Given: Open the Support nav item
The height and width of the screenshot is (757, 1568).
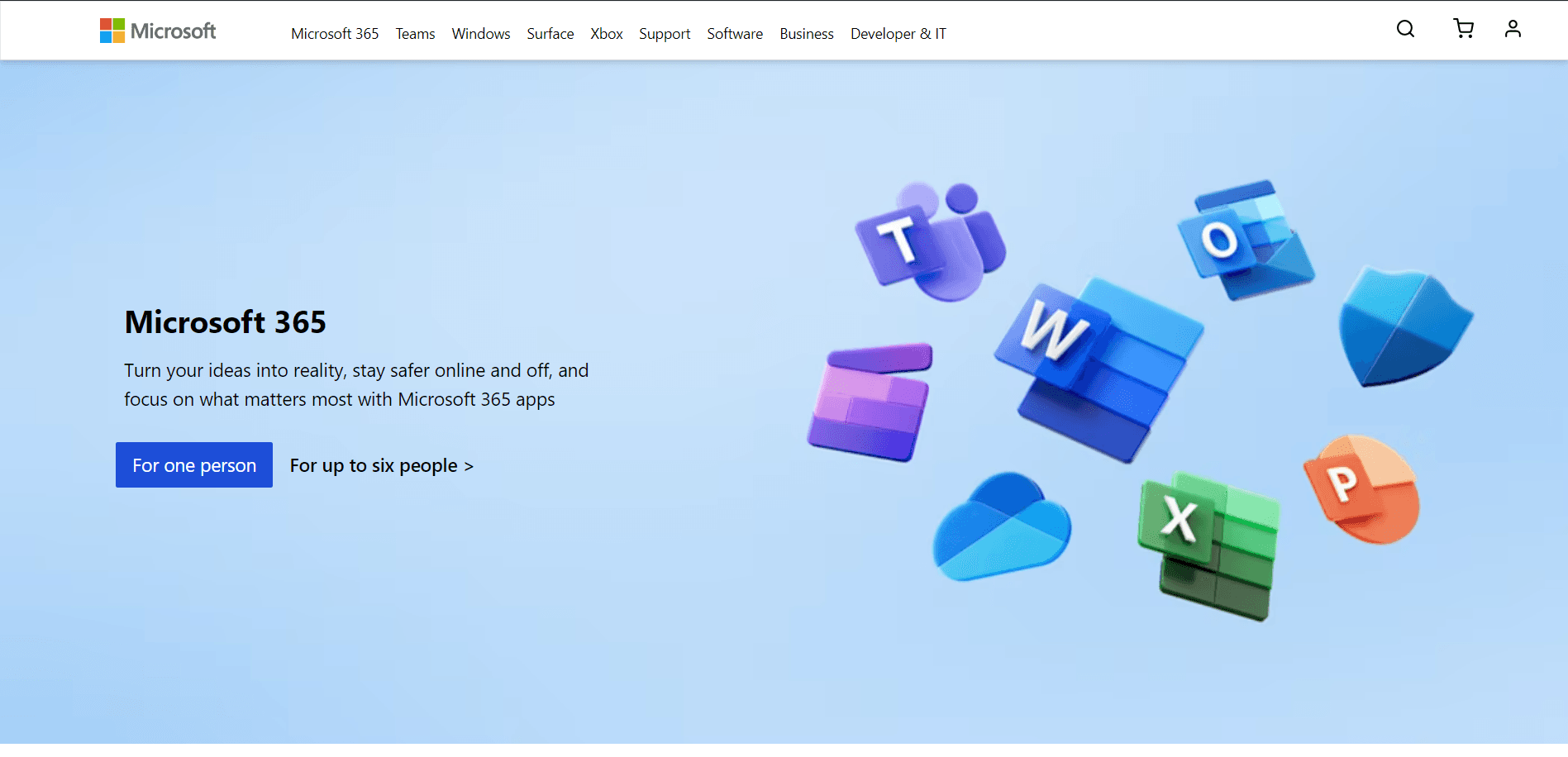Looking at the screenshot, I should [665, 34].
